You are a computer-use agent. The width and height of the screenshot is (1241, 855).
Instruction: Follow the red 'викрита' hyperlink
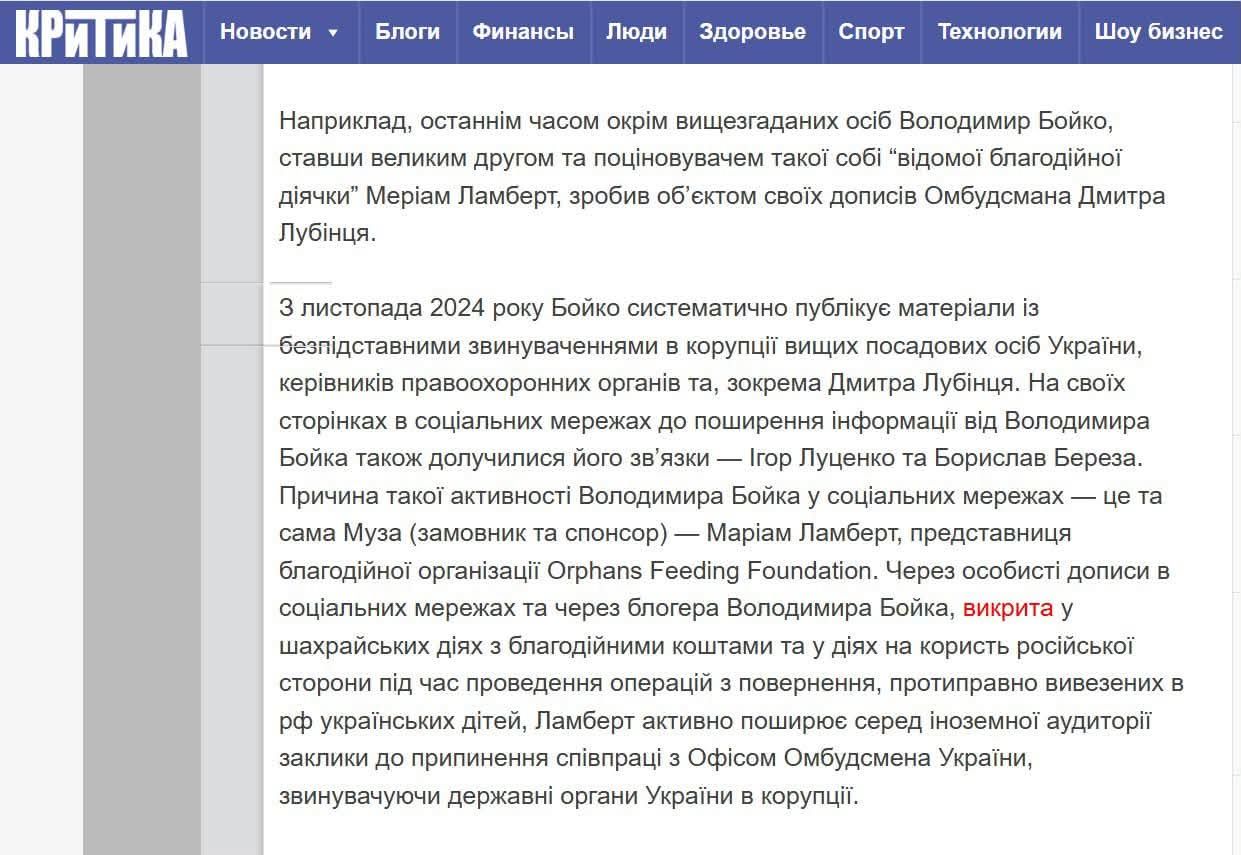click(1008, 608)
